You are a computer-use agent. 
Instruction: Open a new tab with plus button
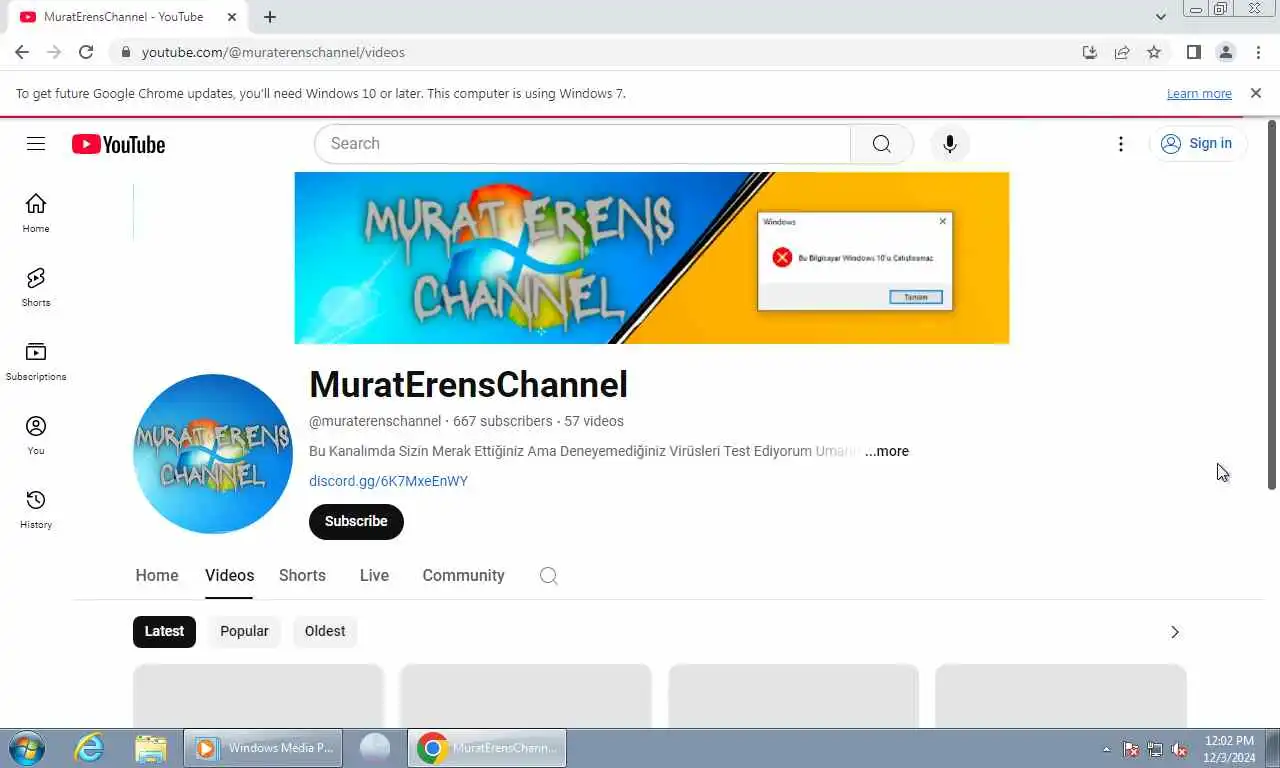point(270,17)
